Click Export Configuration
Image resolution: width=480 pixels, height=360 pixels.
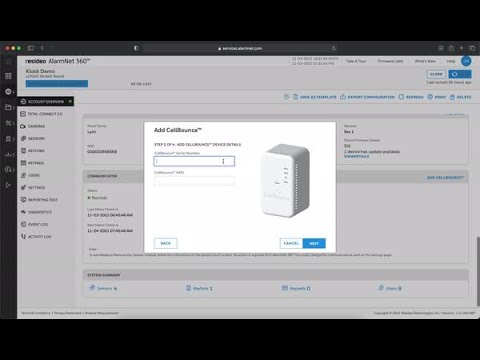pyautogui.click(x=367, y=97)
